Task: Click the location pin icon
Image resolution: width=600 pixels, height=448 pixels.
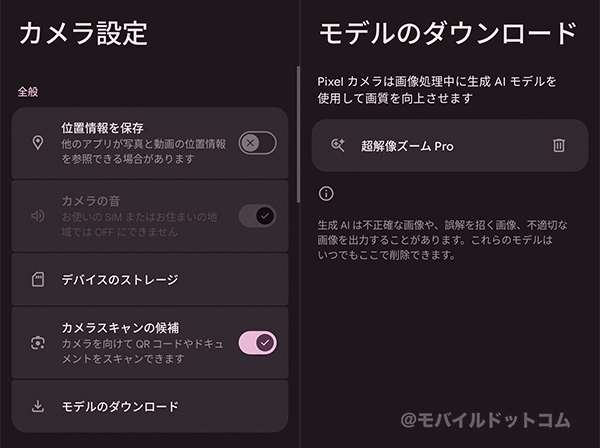Action: click(38, 143)
